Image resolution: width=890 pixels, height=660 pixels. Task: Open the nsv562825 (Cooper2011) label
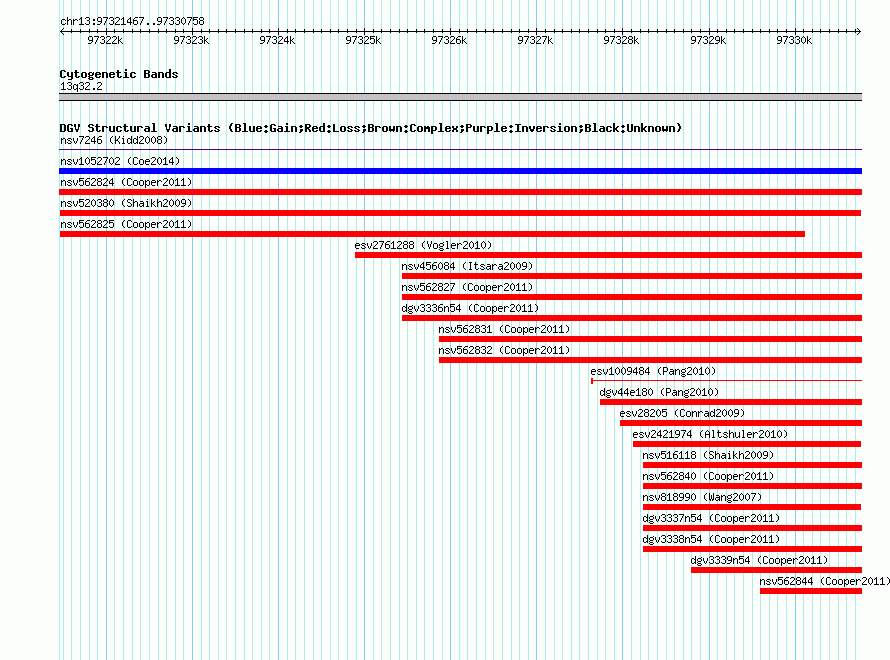point(126,224)
